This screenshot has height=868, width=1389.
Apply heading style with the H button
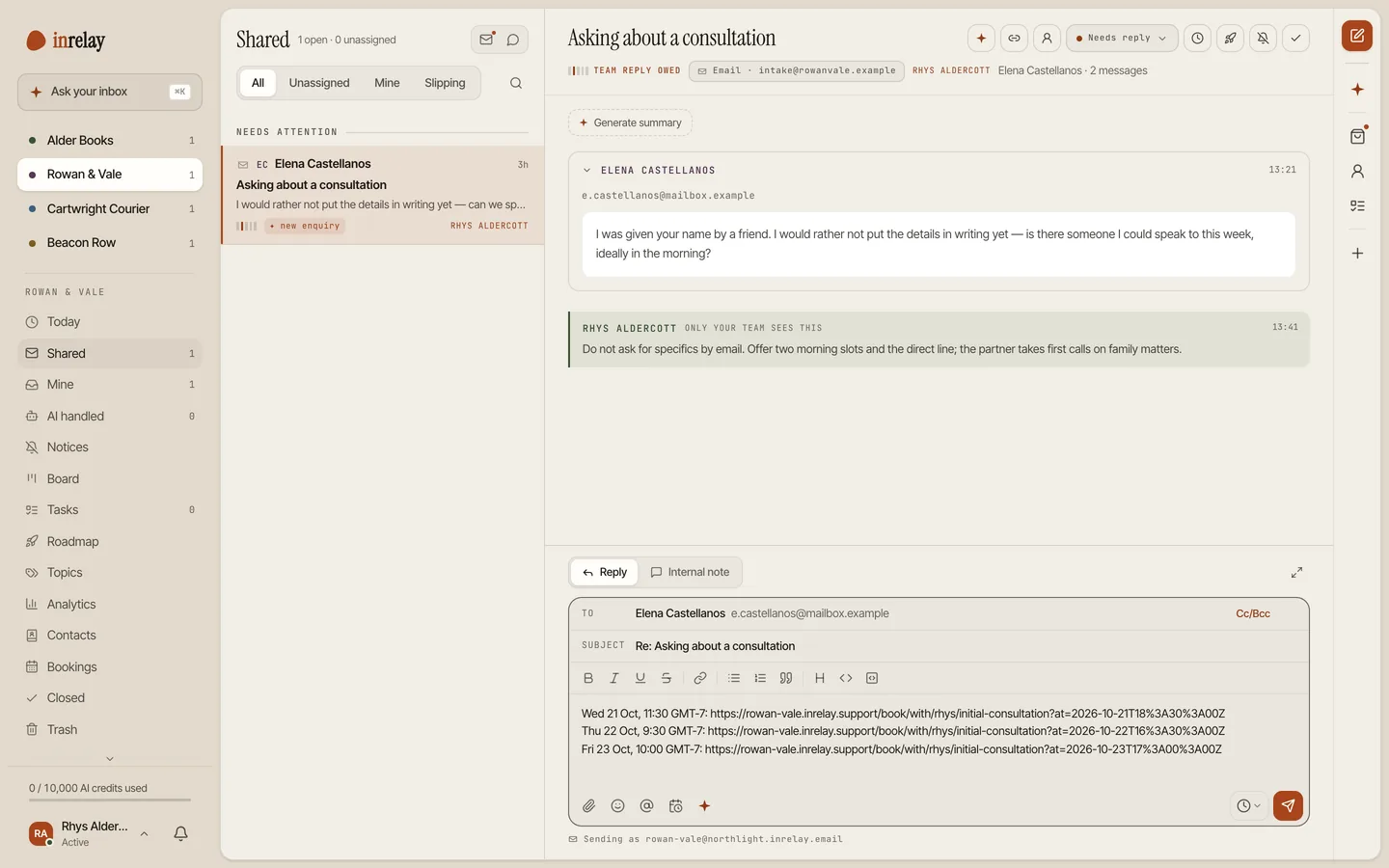coord(820,678)
